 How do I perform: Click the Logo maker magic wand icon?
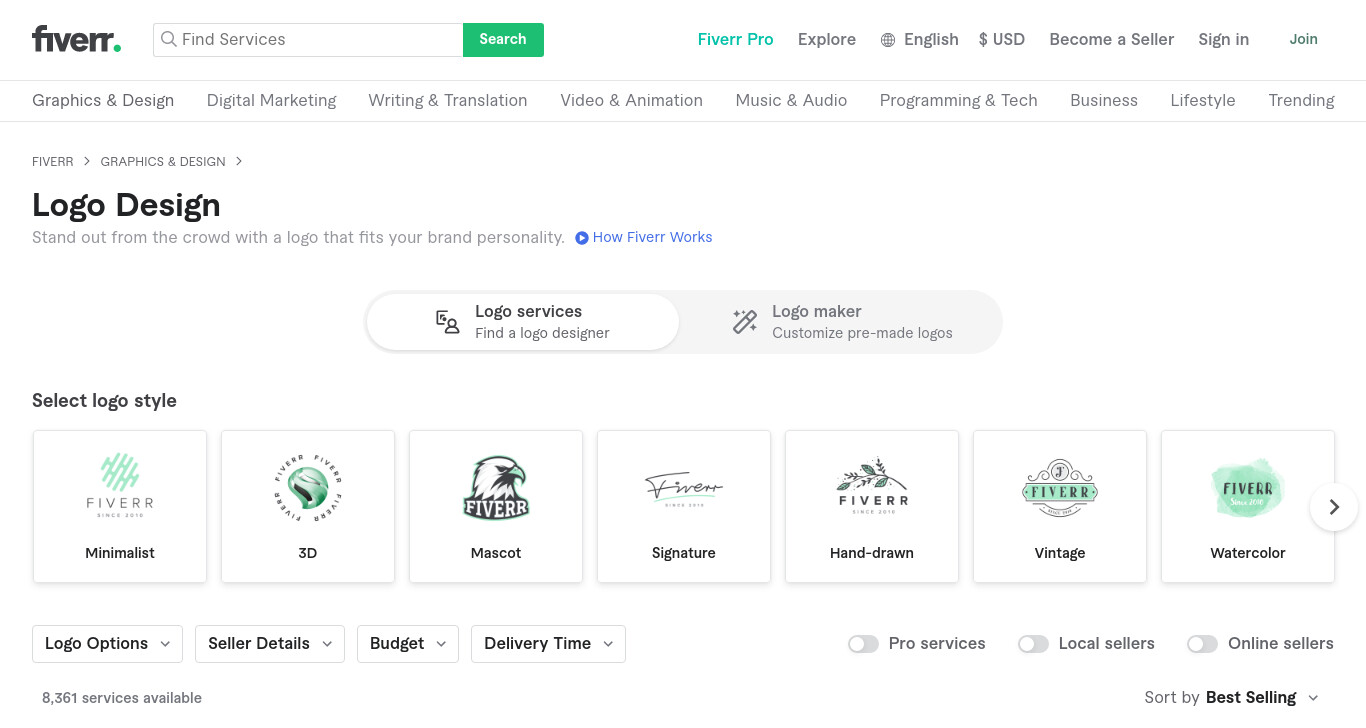coord(745,322)
